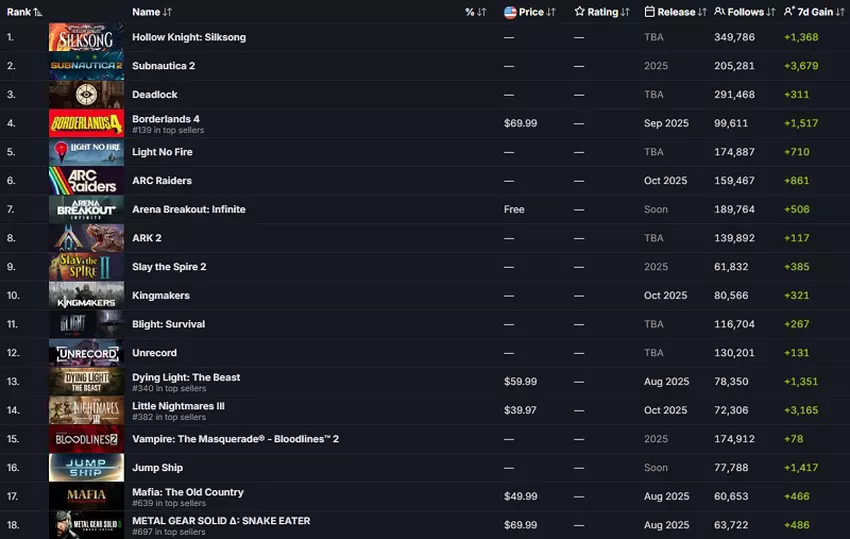Screen dimensions: 850x539
Task: Open the Little Nightmares III link
Action: click(178, 406)
